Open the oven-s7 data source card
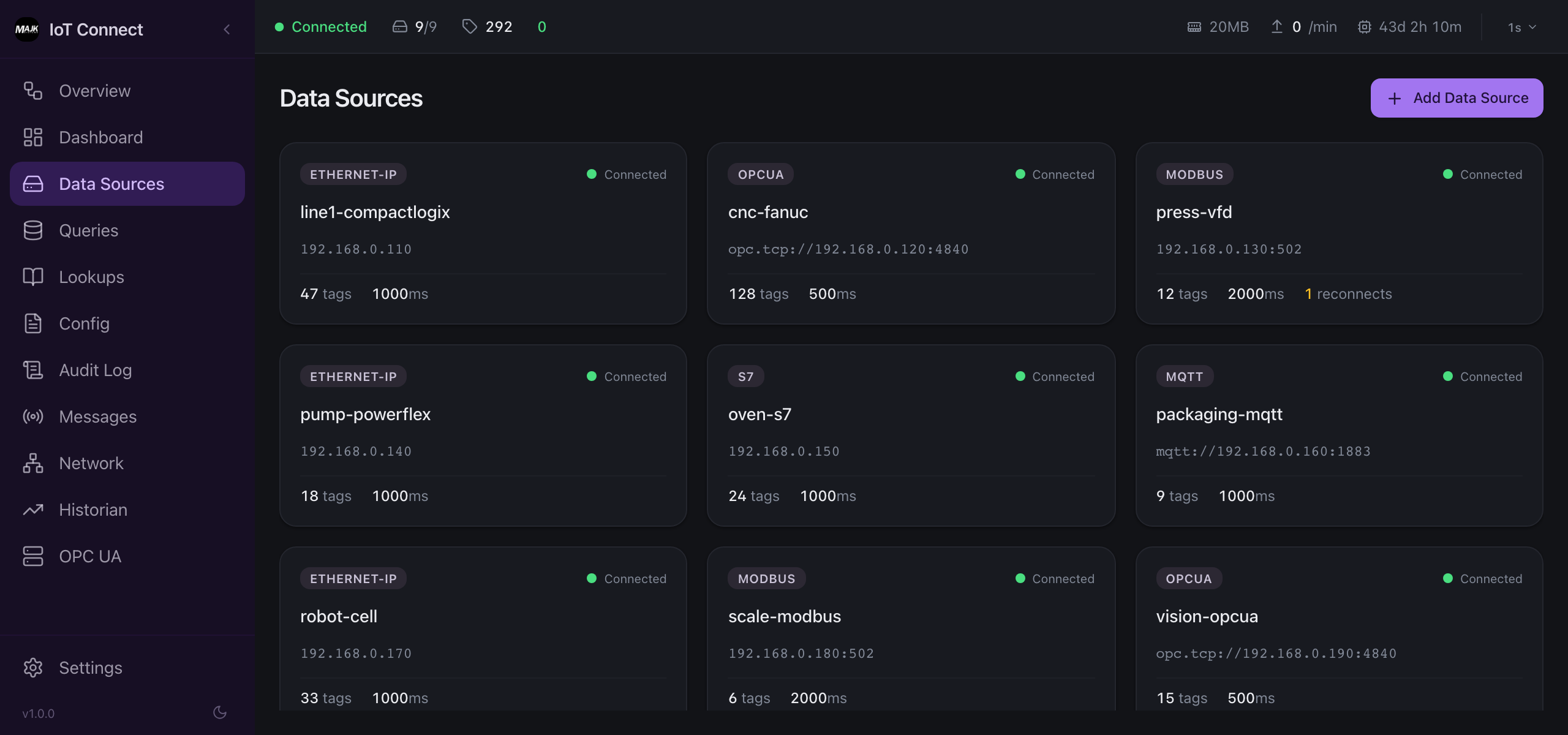The image size is (1568, 735). click(911, 435)
